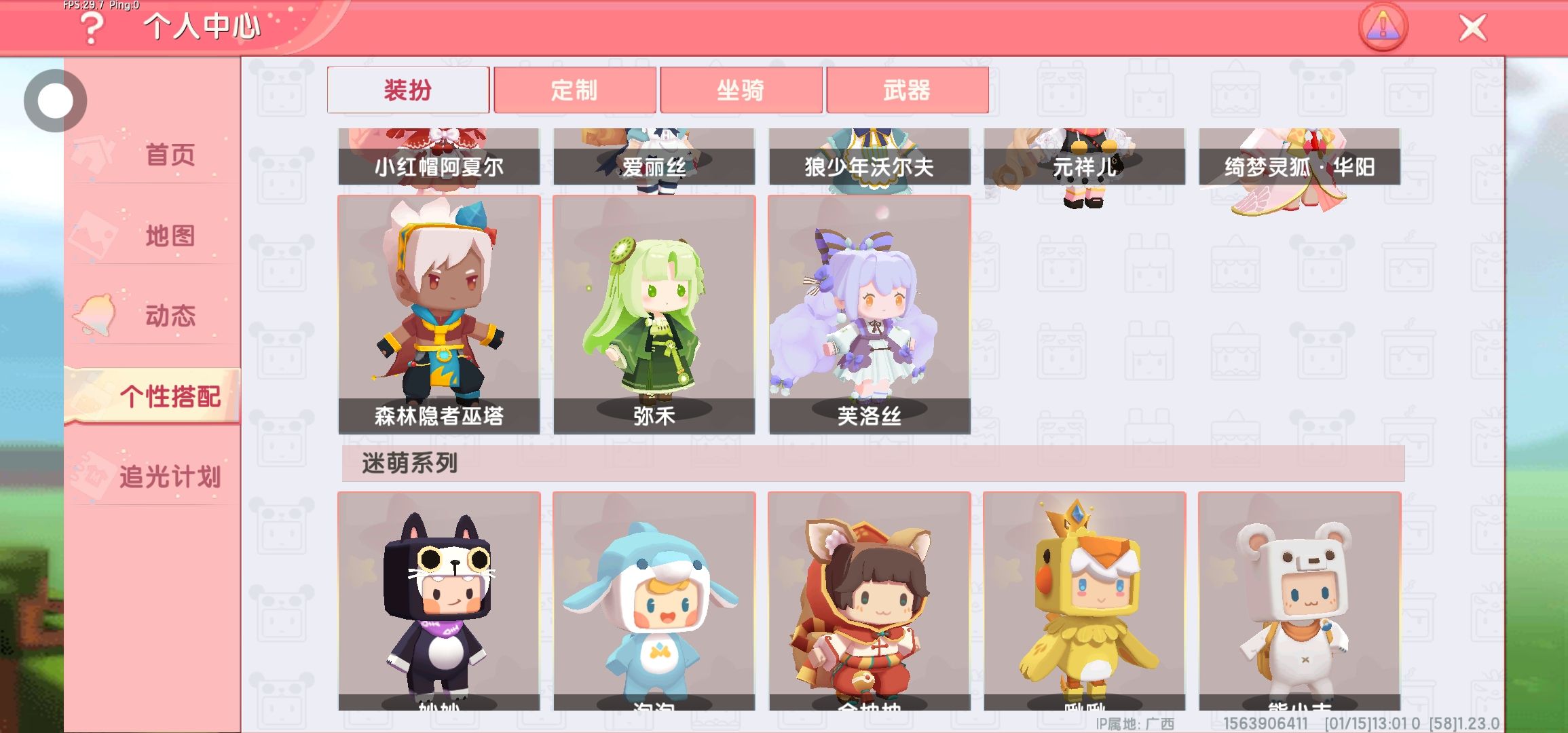Switch to the 装扮 tab
Screen dimensions: 1568x733
point(408,90)
